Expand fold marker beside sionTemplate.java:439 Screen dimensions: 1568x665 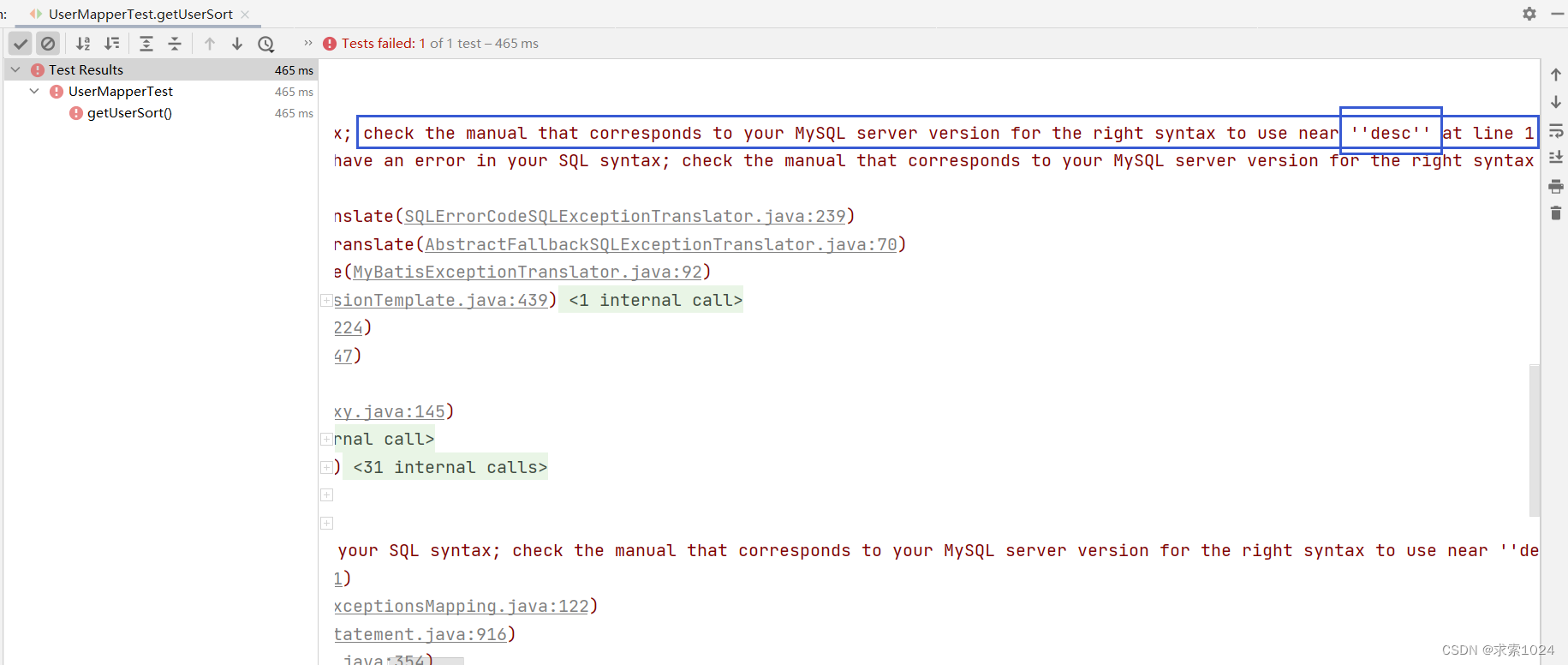click(x=326, y=300)
